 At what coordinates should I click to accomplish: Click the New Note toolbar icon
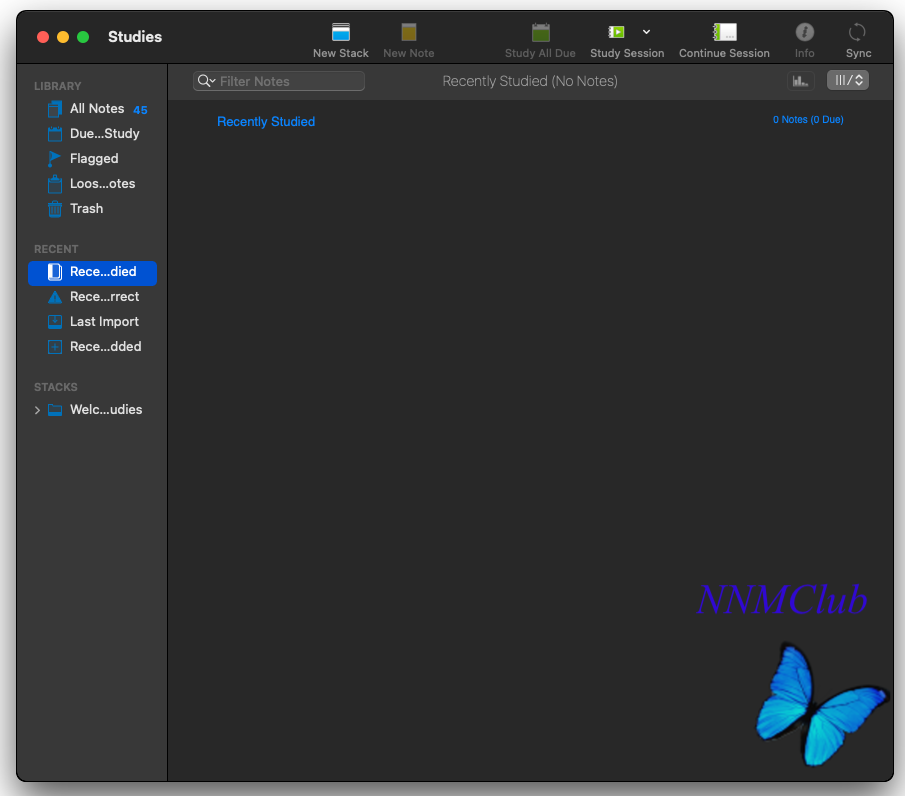tap(409, 32)
